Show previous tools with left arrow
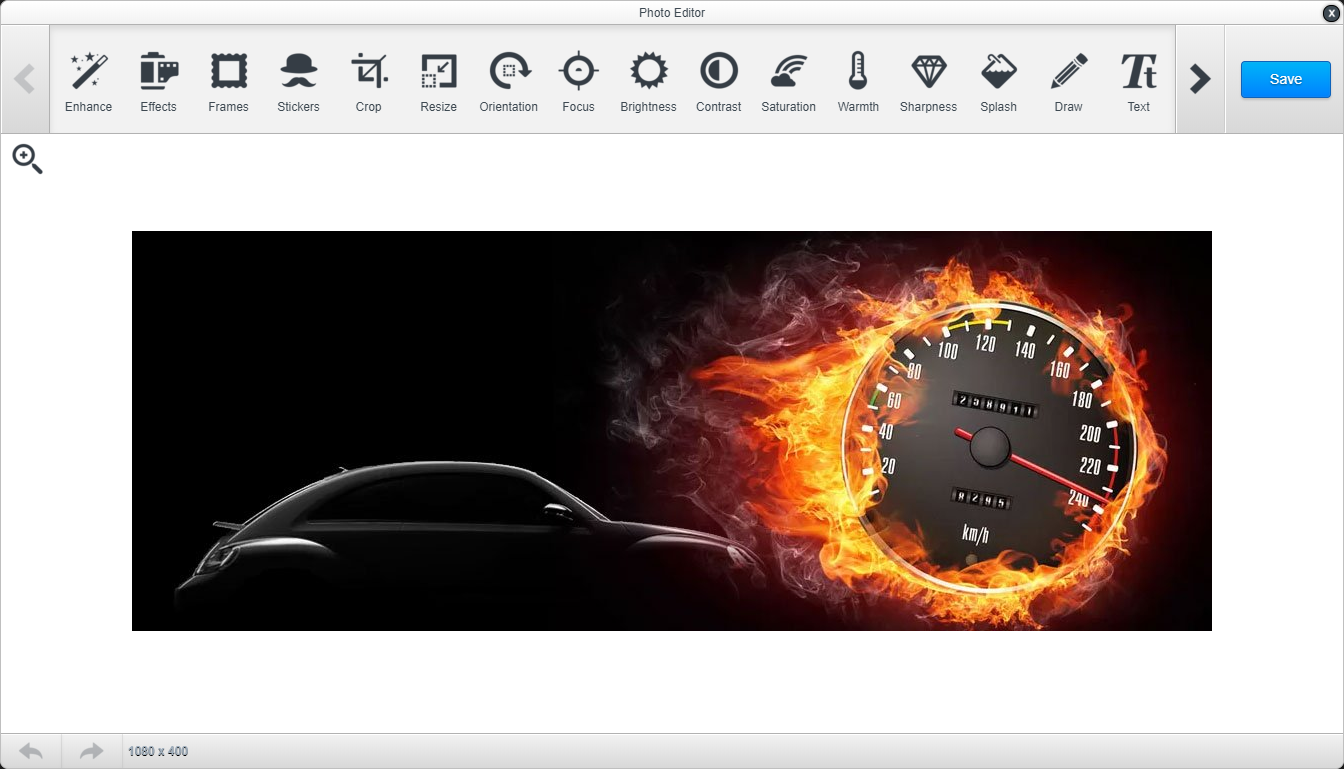The image size is (1344, 769). [x=25, y=79]
